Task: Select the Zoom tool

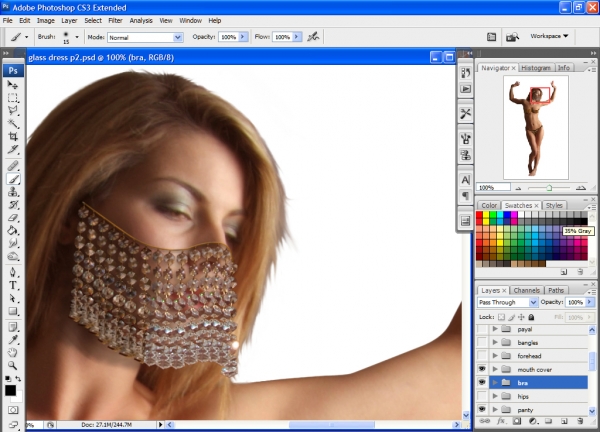Action: (13, 365)
